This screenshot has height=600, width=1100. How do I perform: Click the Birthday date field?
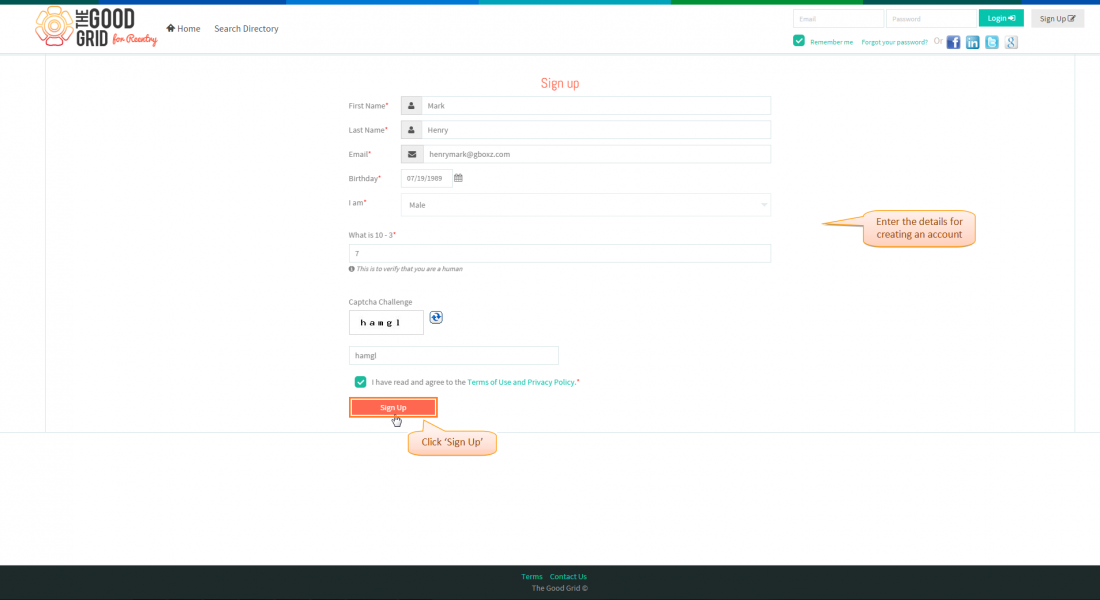427,178
